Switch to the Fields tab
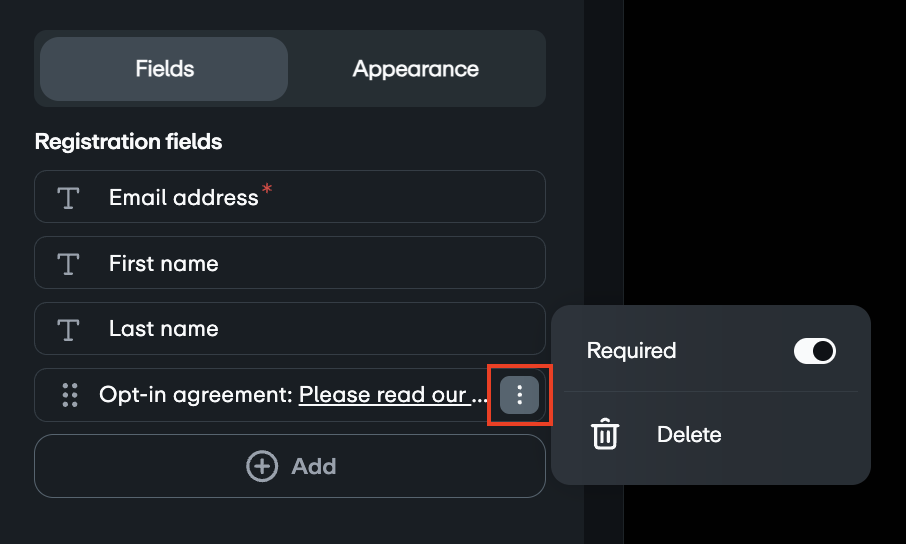Screen dimensions: 906x544 click(164, 69)
